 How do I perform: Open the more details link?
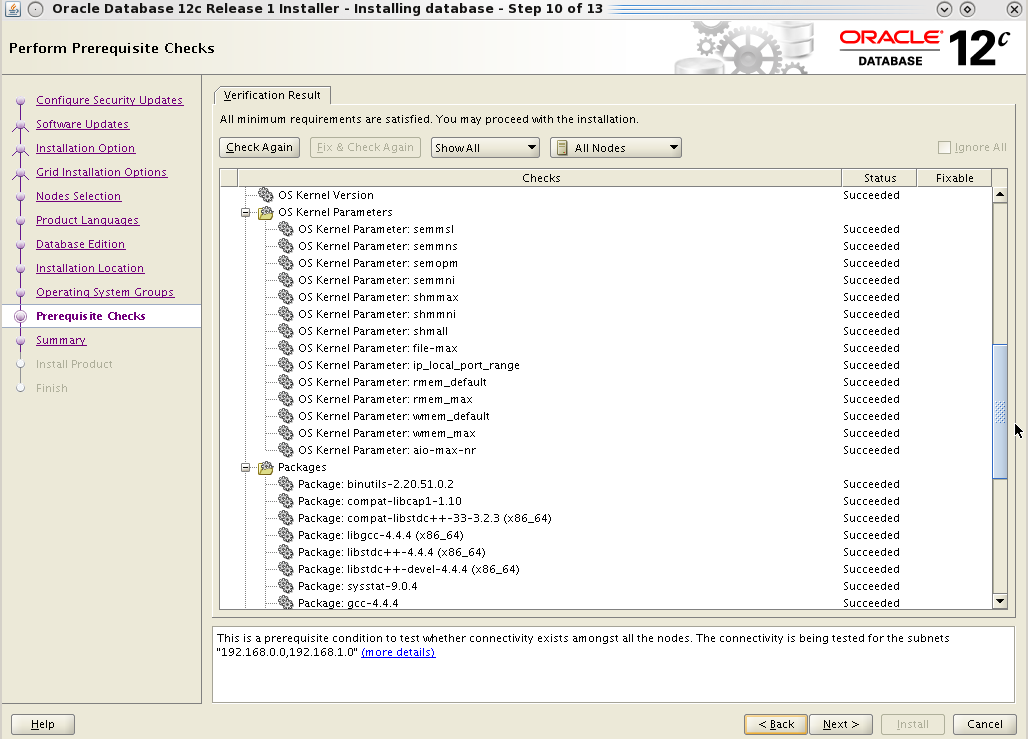398,652
